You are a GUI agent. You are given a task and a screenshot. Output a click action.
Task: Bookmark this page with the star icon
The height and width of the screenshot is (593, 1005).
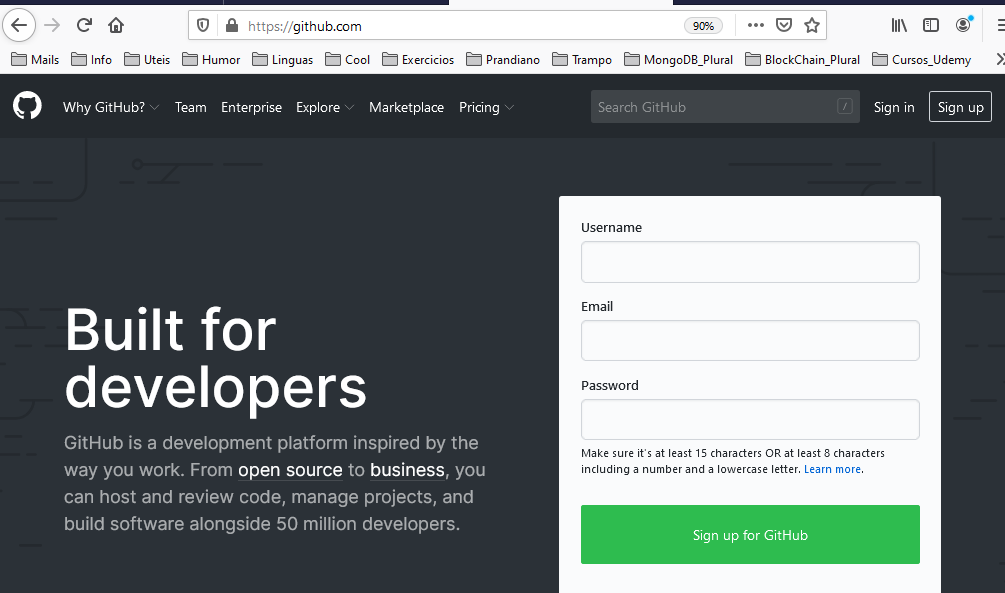tap(812, 26)
